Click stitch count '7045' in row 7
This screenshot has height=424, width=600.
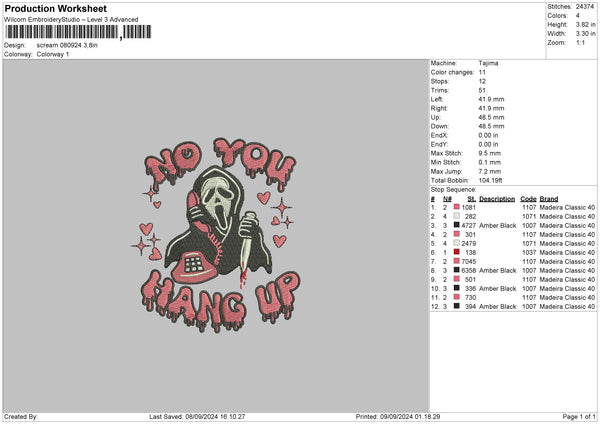469,261
